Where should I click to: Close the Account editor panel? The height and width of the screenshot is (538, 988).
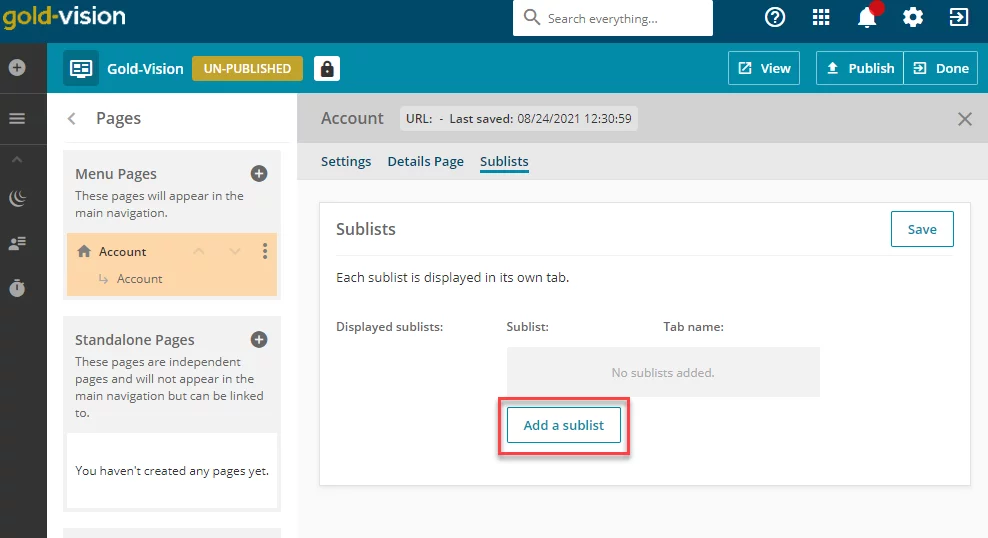[x=964, y=118]
